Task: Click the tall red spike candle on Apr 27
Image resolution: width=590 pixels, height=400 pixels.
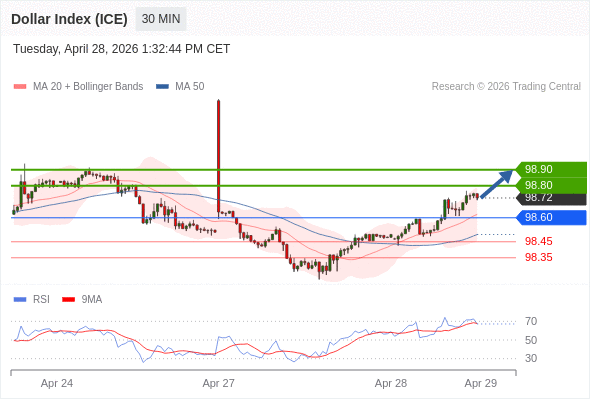Action: [219, 156]
